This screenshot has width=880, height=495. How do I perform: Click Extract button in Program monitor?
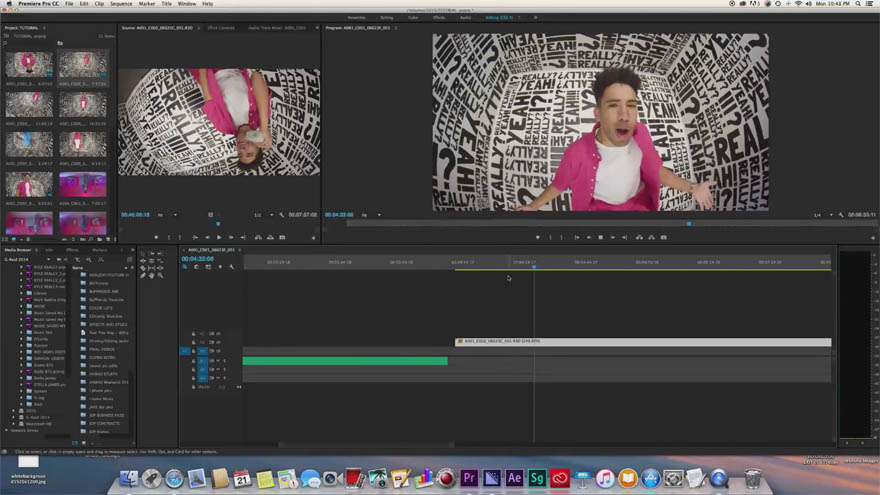click(652, 237)
